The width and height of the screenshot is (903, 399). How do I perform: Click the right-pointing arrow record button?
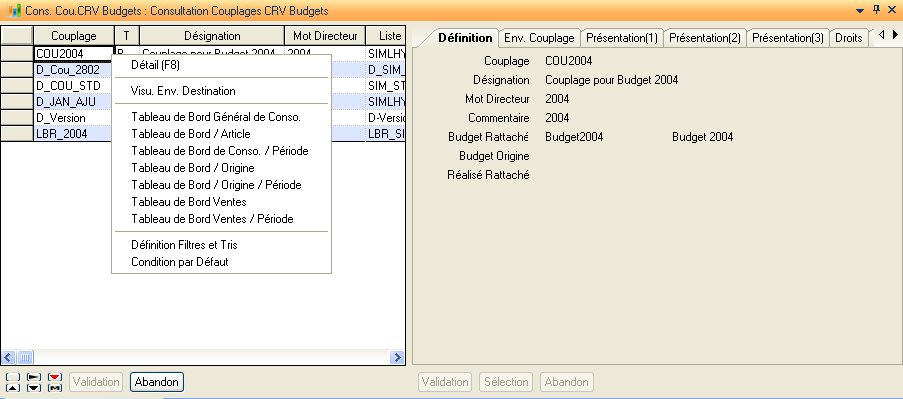[35, 377]
